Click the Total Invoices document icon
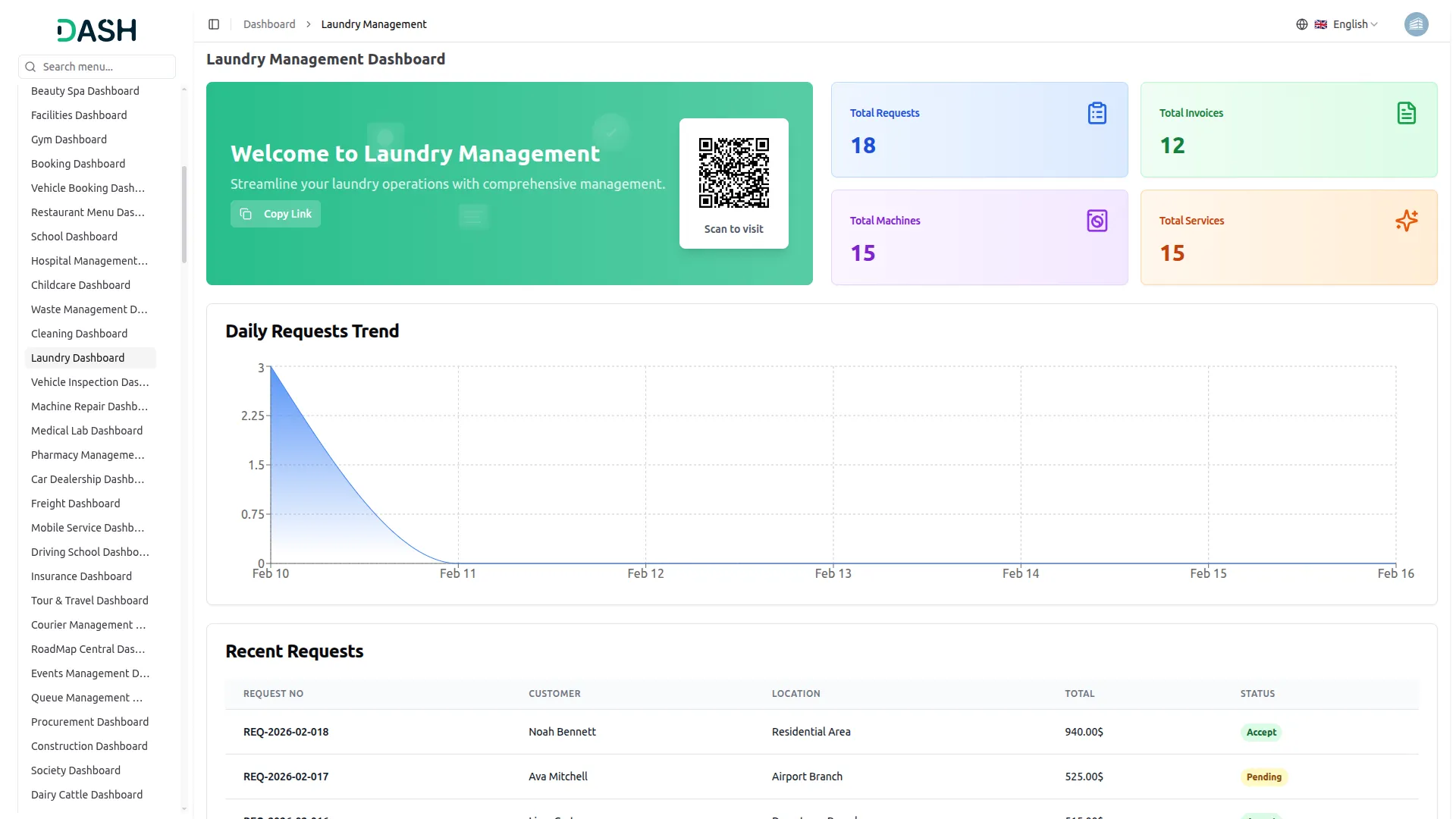The height and width of the screenshot is (819, 1456). pyautogui.click(x=1407, y=112)
